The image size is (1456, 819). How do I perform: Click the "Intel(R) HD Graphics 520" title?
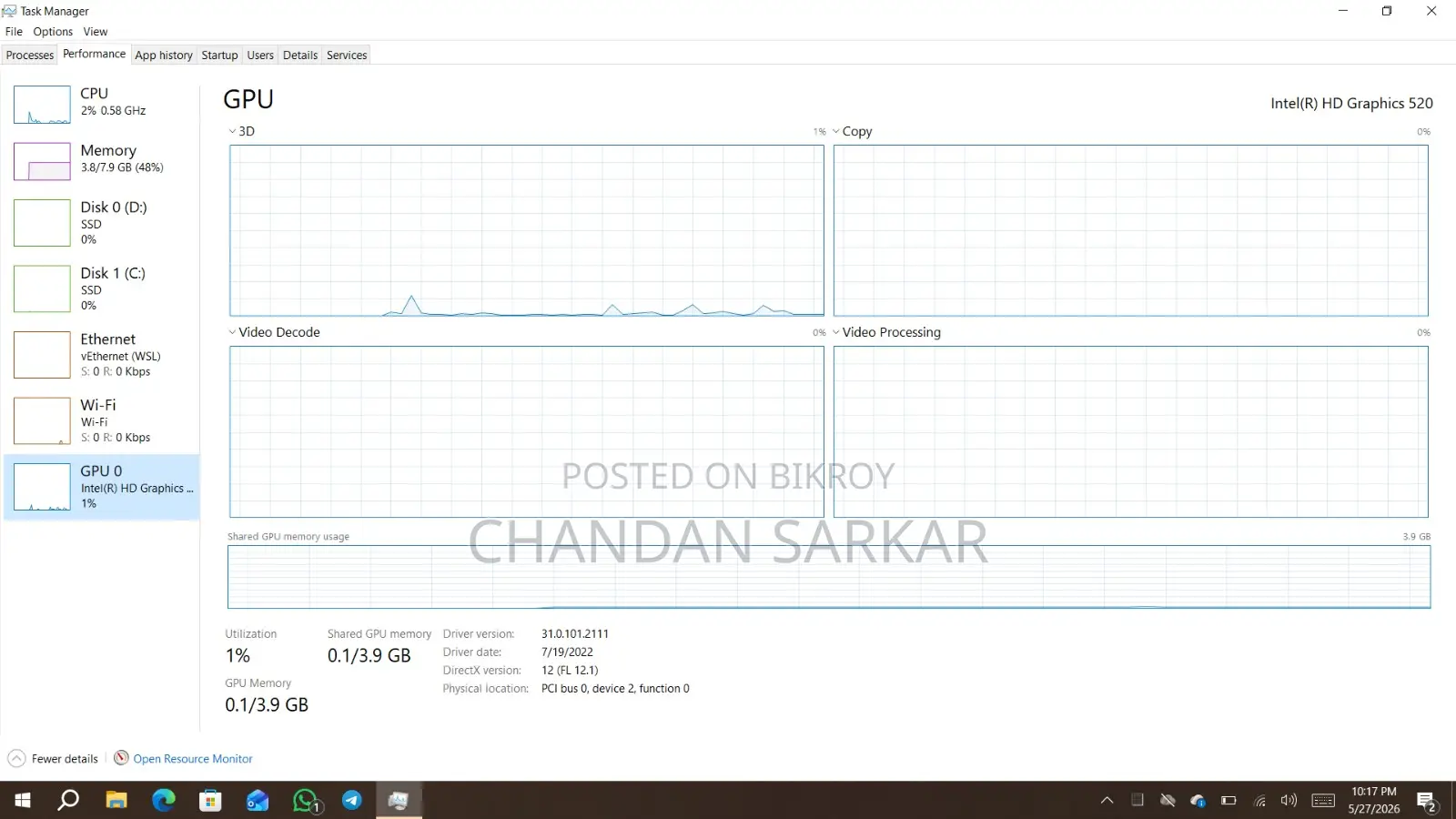tap(1351, 104)
